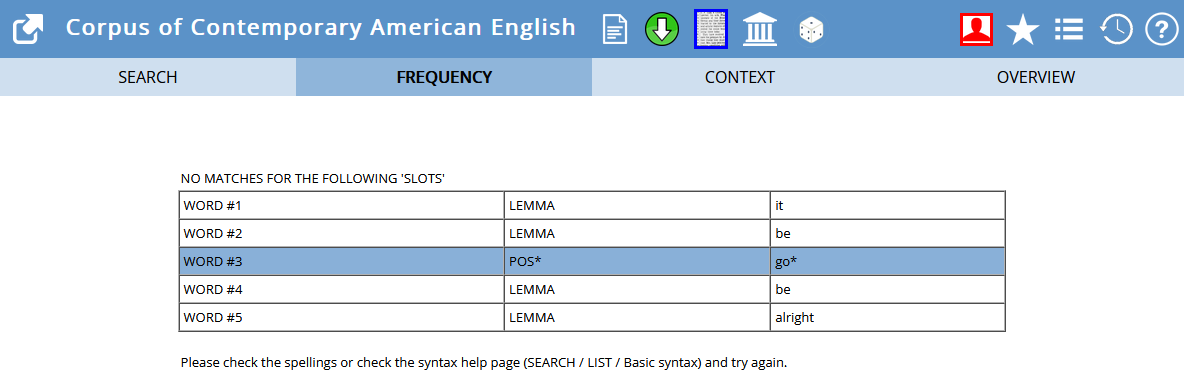Click the WORD #4 cell

click(x=341, y=289)
